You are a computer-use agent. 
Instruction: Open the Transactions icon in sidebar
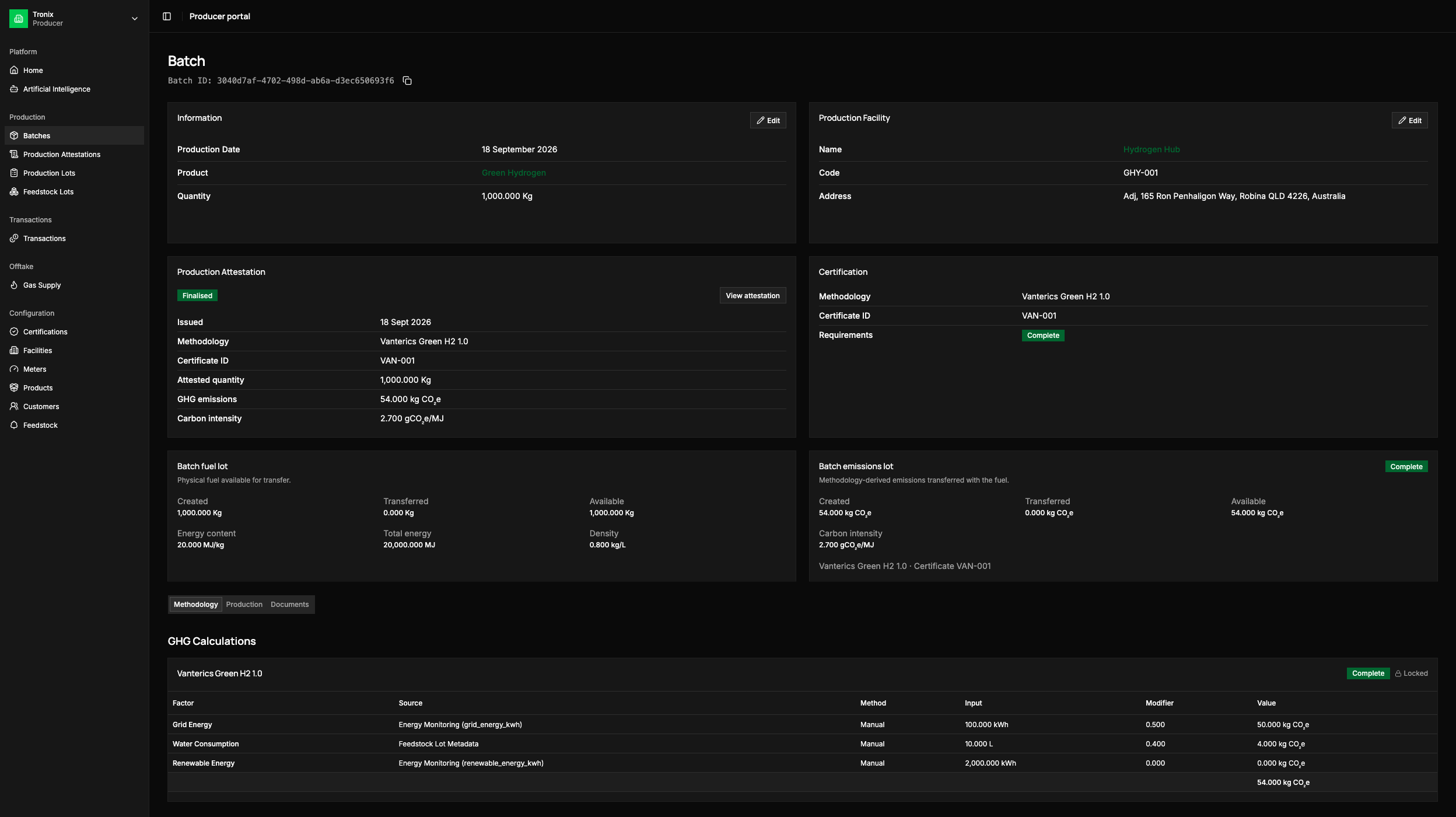(14, 238)
